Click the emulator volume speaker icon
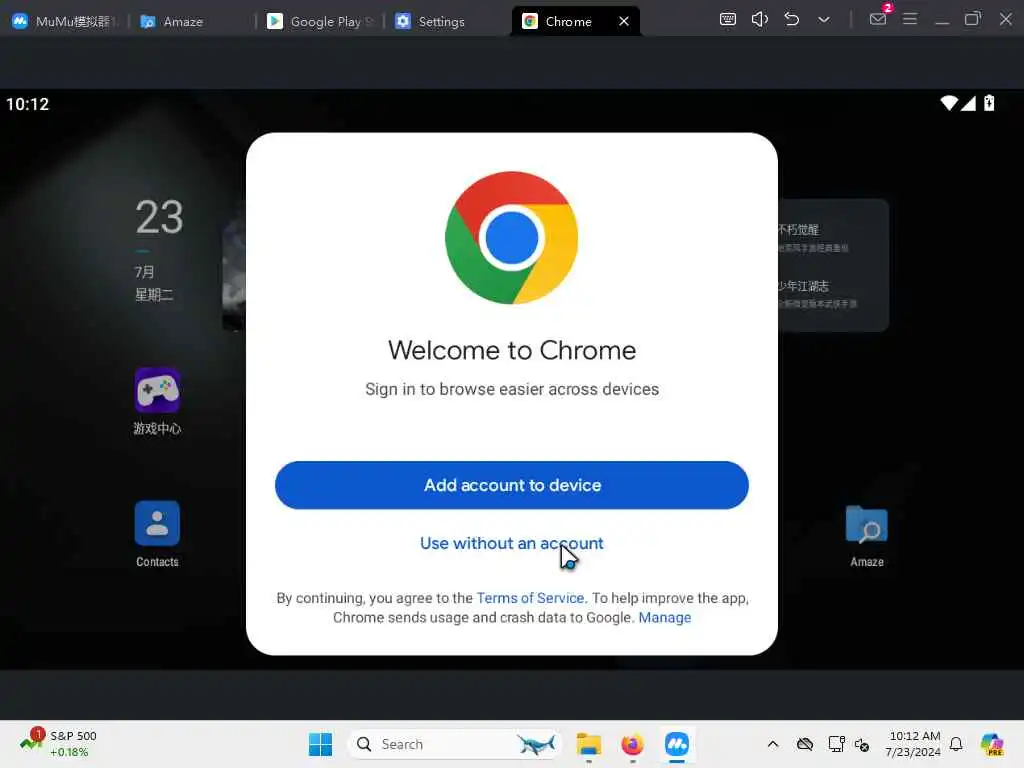Screen dimensions: 1024x768 tap(760, 19)
